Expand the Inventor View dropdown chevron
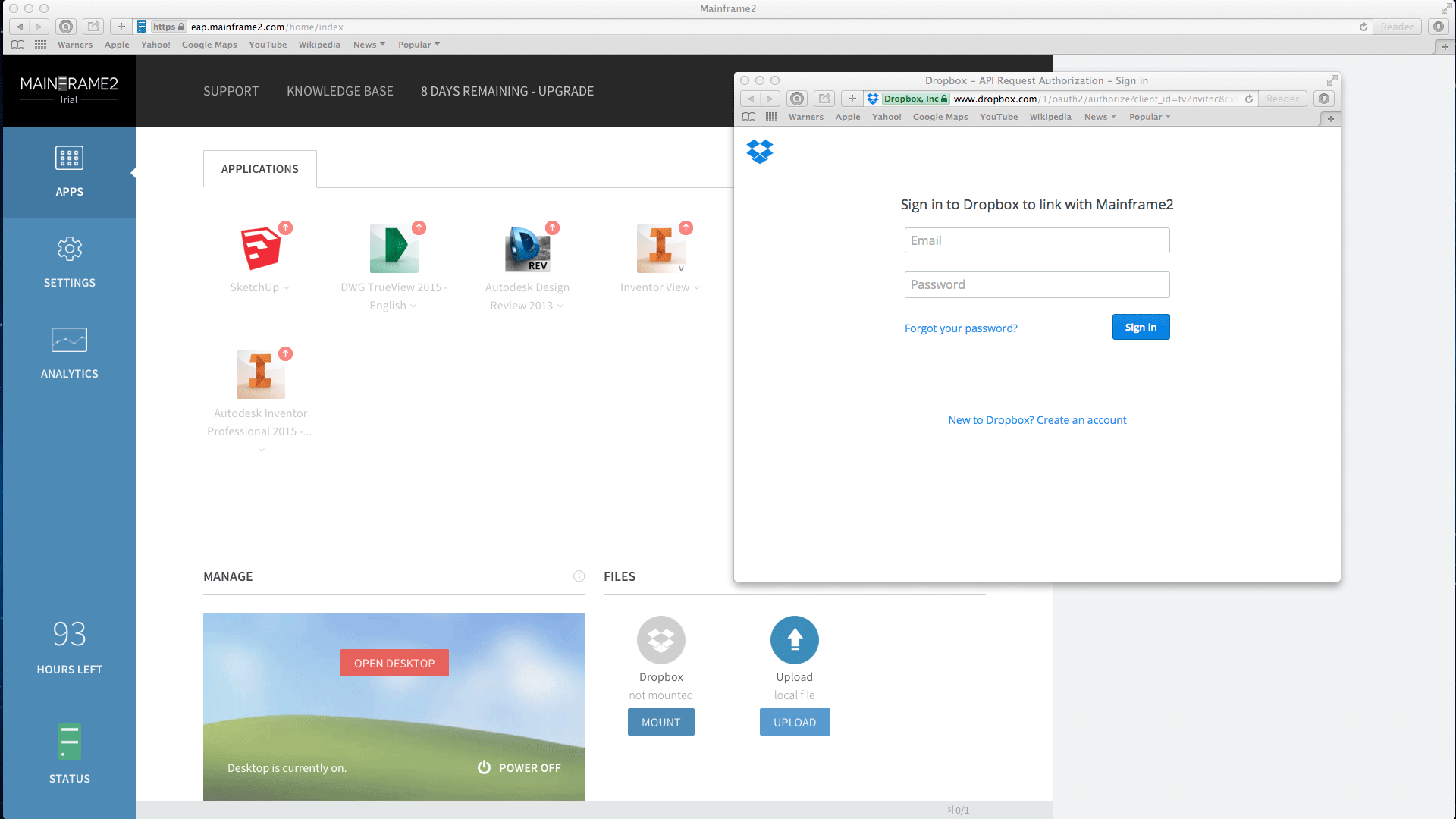 [x=697, y=288]
